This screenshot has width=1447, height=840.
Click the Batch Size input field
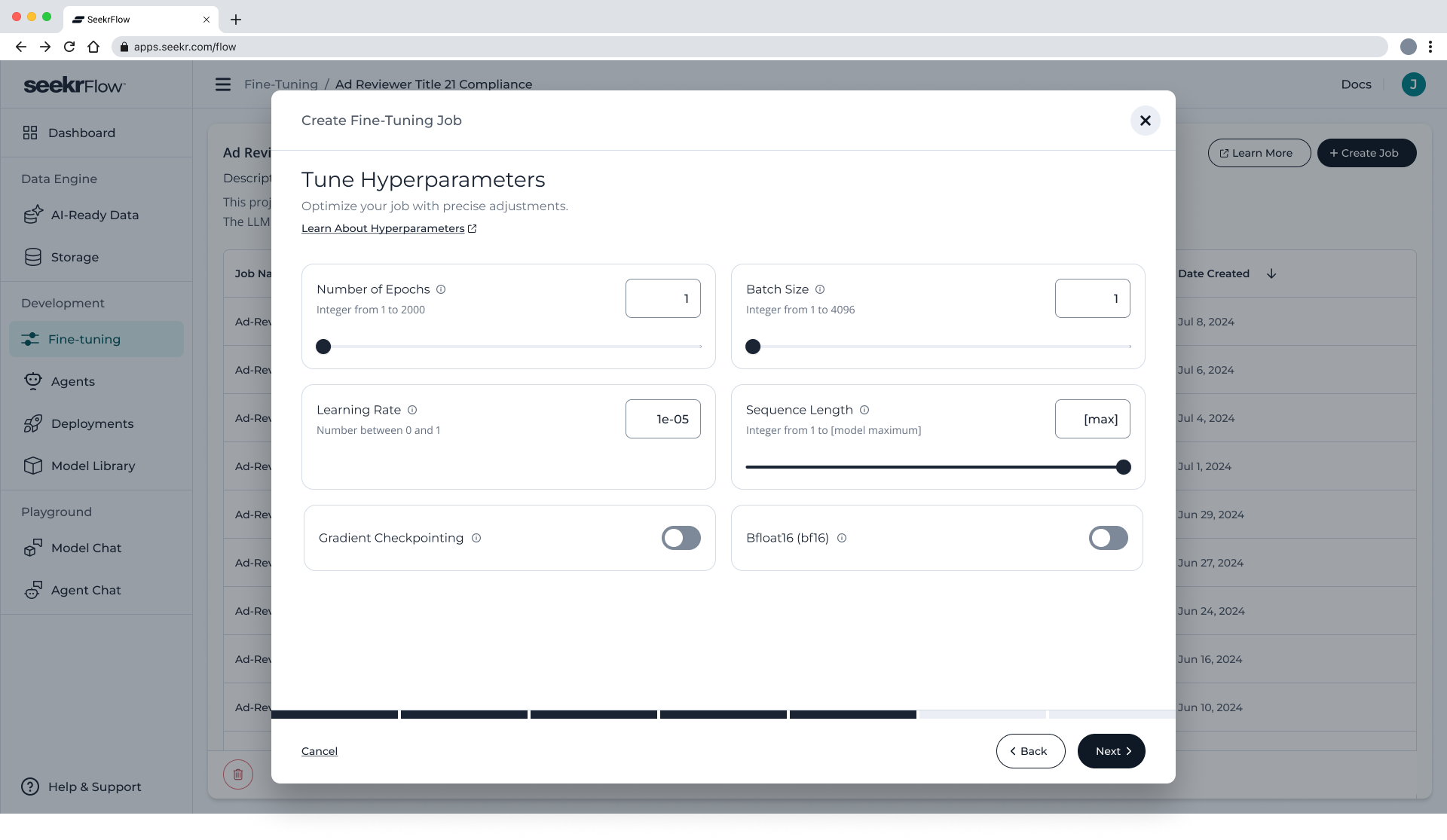[1093, 298]
